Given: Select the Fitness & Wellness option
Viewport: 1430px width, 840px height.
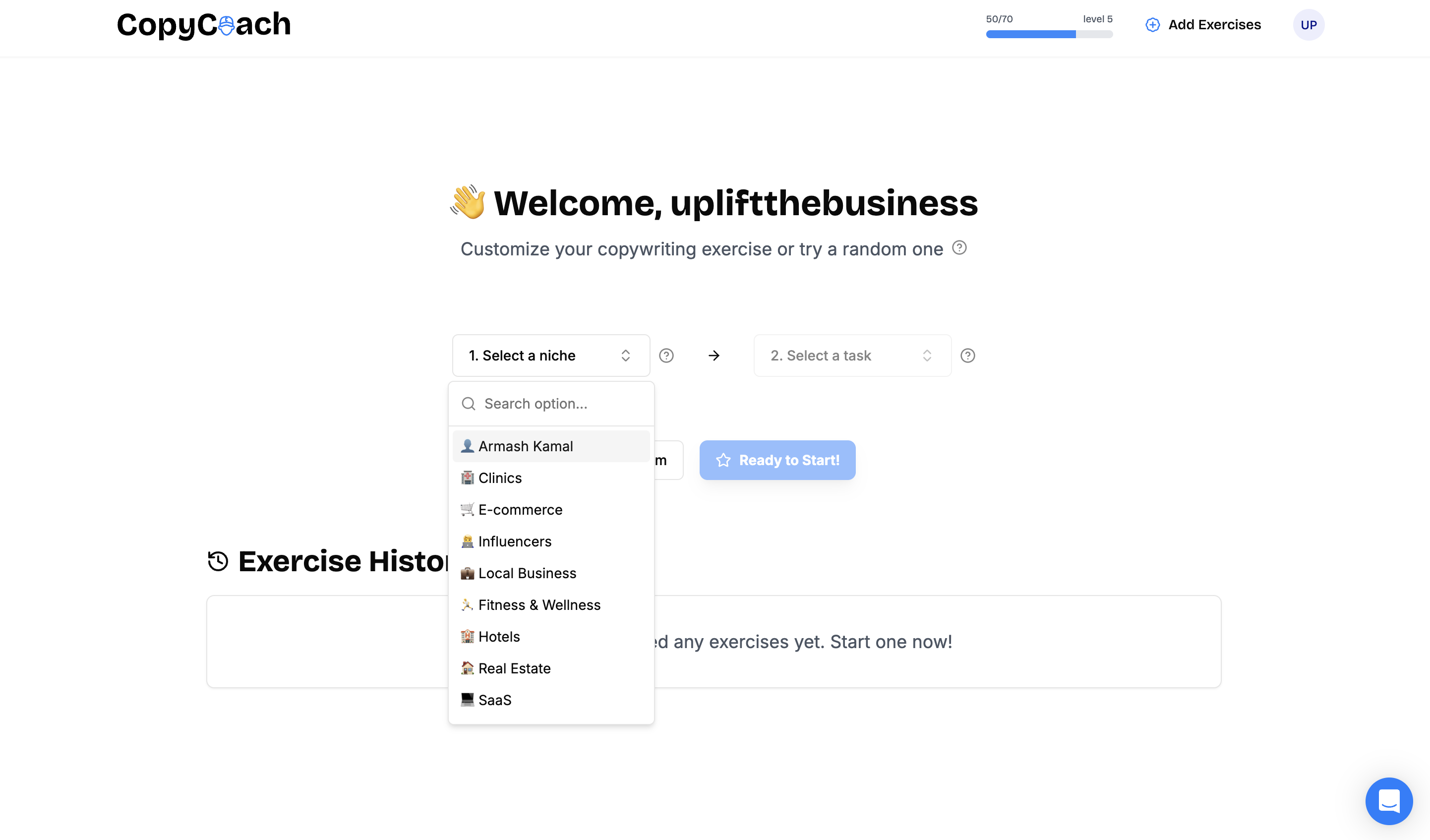Looking at the screenshot, I should [x=551, y=605].
